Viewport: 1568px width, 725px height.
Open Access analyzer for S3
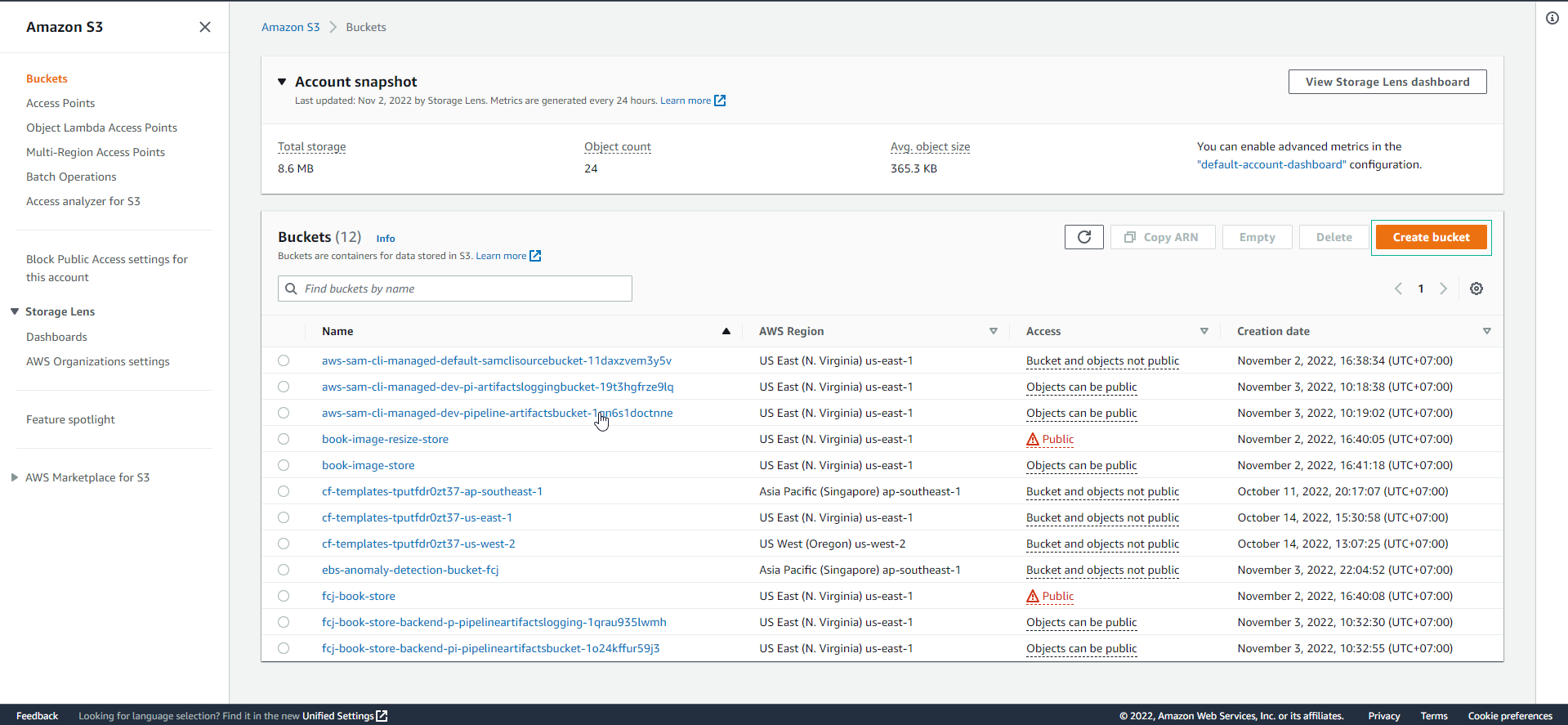pyautogui.click(x=83, y=201)
